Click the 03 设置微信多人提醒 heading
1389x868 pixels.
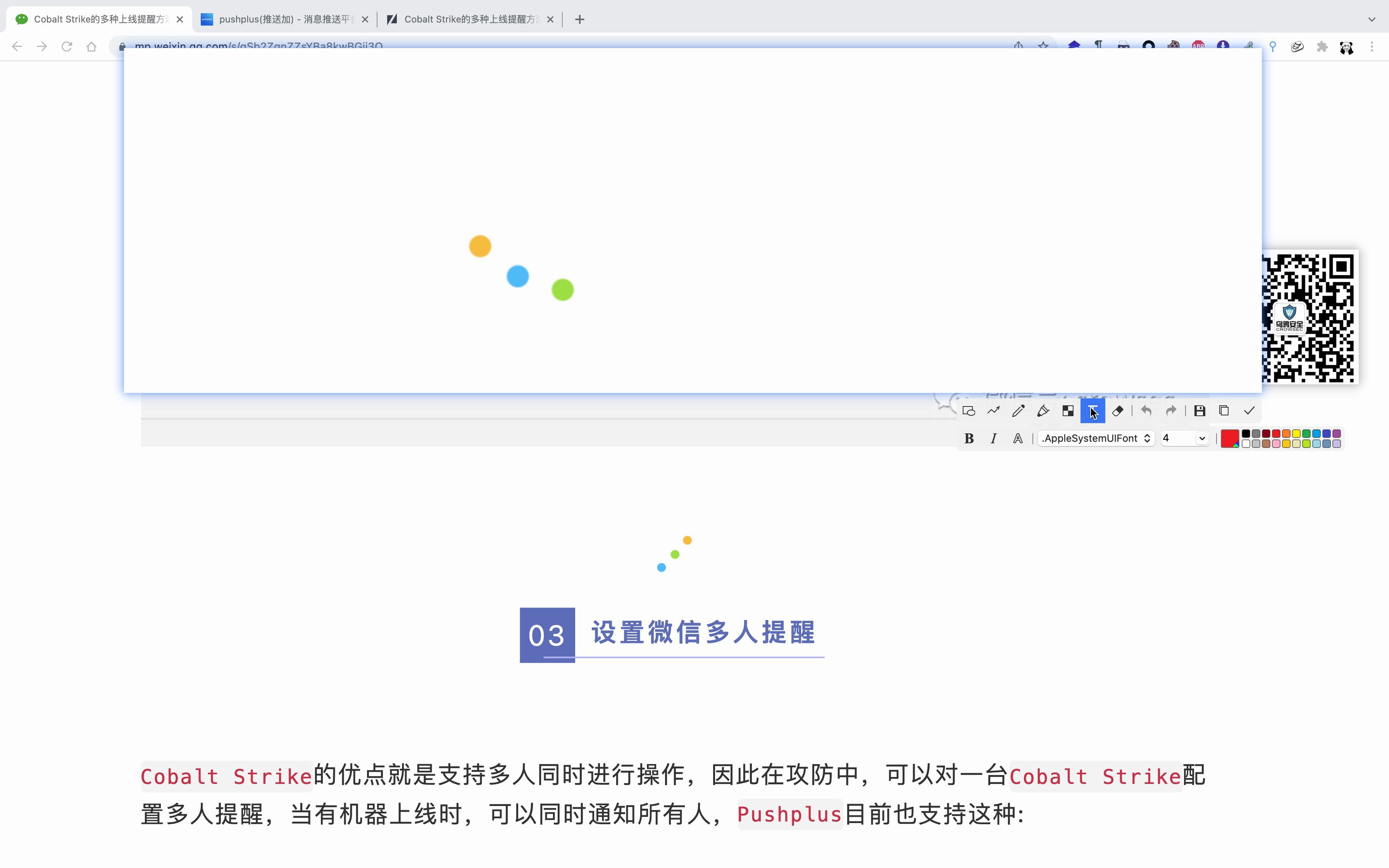point(672,634)
